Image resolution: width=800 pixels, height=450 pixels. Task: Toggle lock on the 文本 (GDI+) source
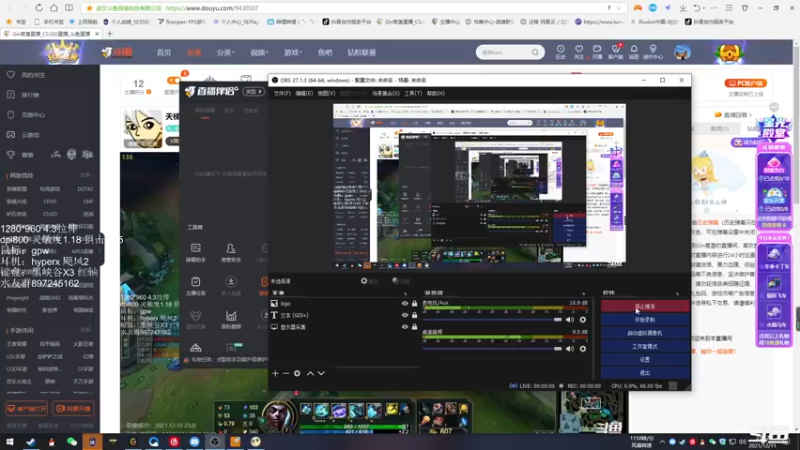[x=414, y=315]
